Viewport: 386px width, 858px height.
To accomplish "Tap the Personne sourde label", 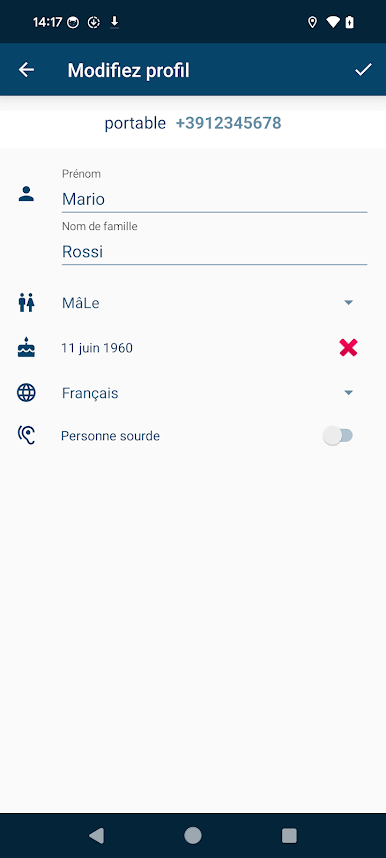I will tap(110, 436).
